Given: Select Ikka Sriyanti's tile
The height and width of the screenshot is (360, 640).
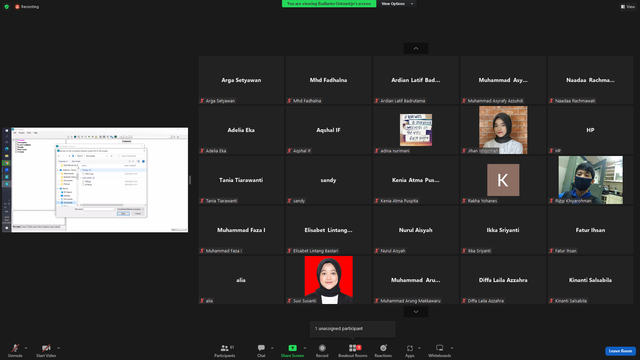Looking at the screenshot, I should (x=503, y=230).
